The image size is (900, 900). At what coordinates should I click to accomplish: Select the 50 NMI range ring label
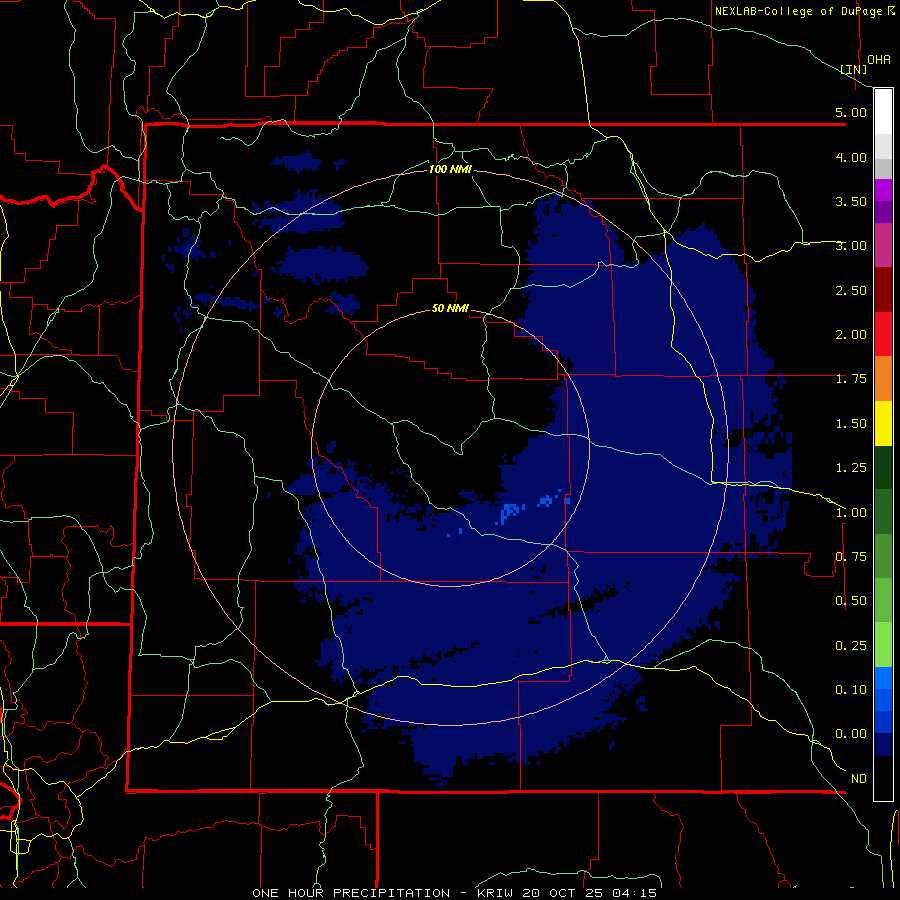pos(450,308)
